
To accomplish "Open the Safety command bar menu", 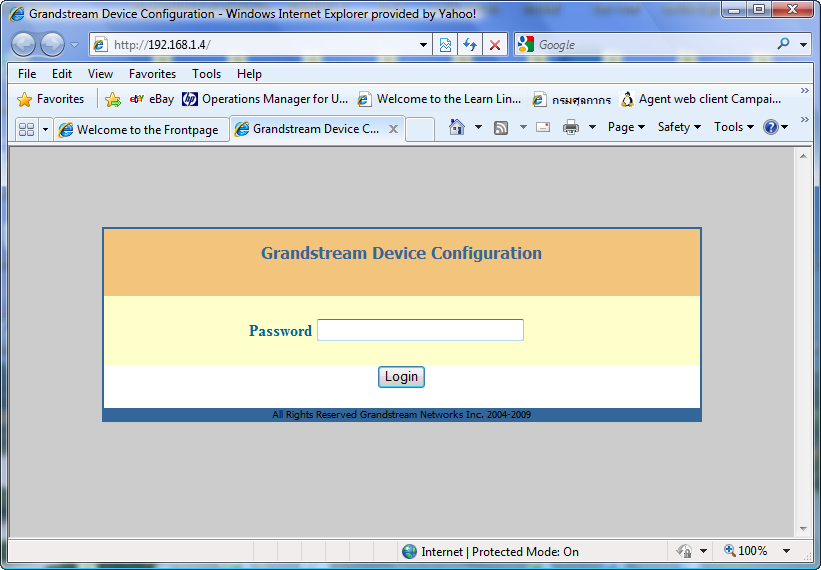I will click(679, 127).
